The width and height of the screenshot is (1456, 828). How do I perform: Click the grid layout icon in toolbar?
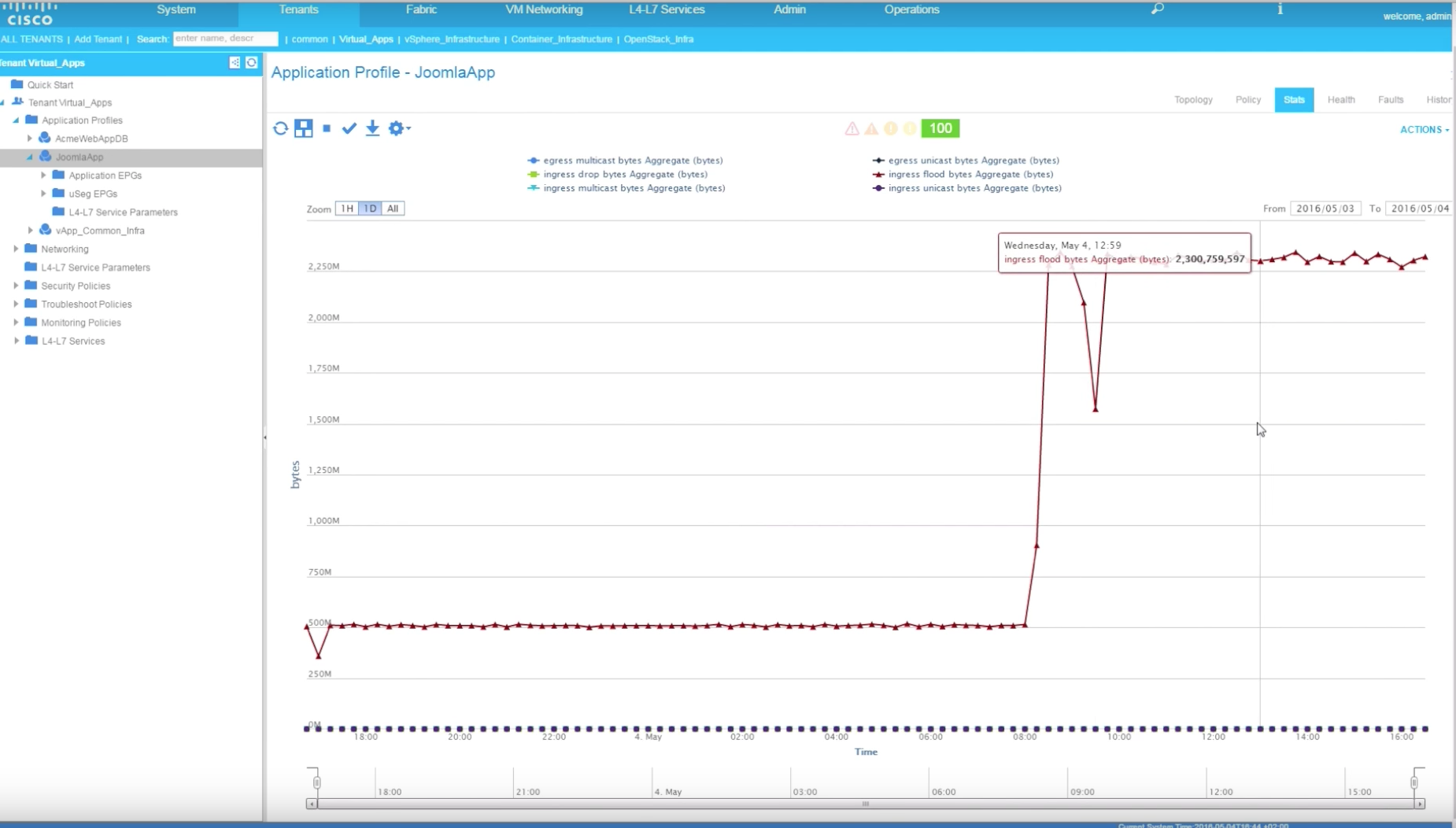[x=303, y=128]
